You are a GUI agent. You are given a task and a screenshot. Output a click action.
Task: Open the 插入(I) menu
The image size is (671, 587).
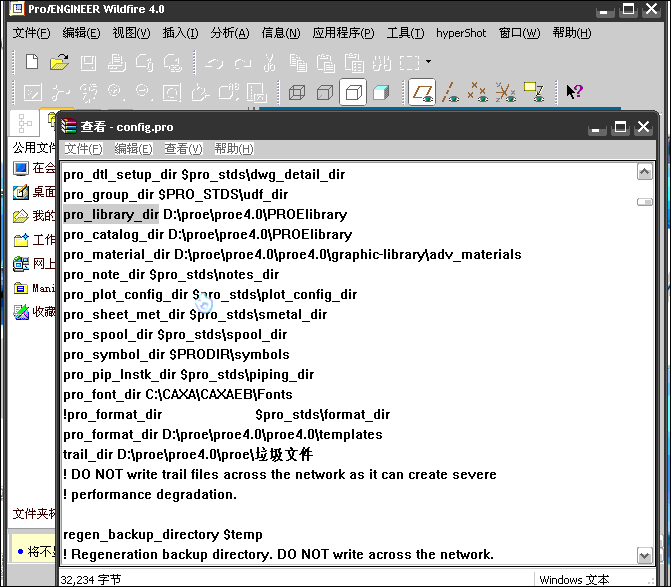(x=180, y=33)
